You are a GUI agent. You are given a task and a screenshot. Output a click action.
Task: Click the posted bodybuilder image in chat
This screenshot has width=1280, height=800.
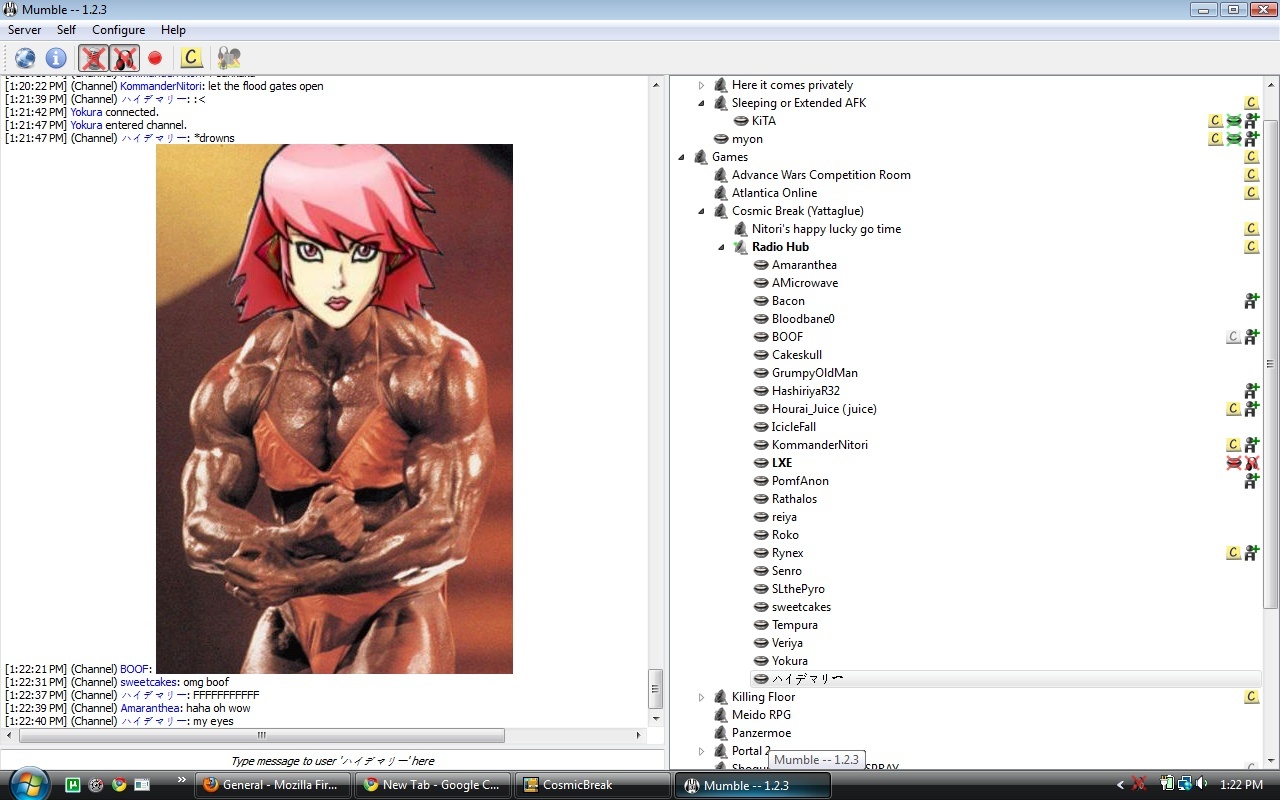334,409
